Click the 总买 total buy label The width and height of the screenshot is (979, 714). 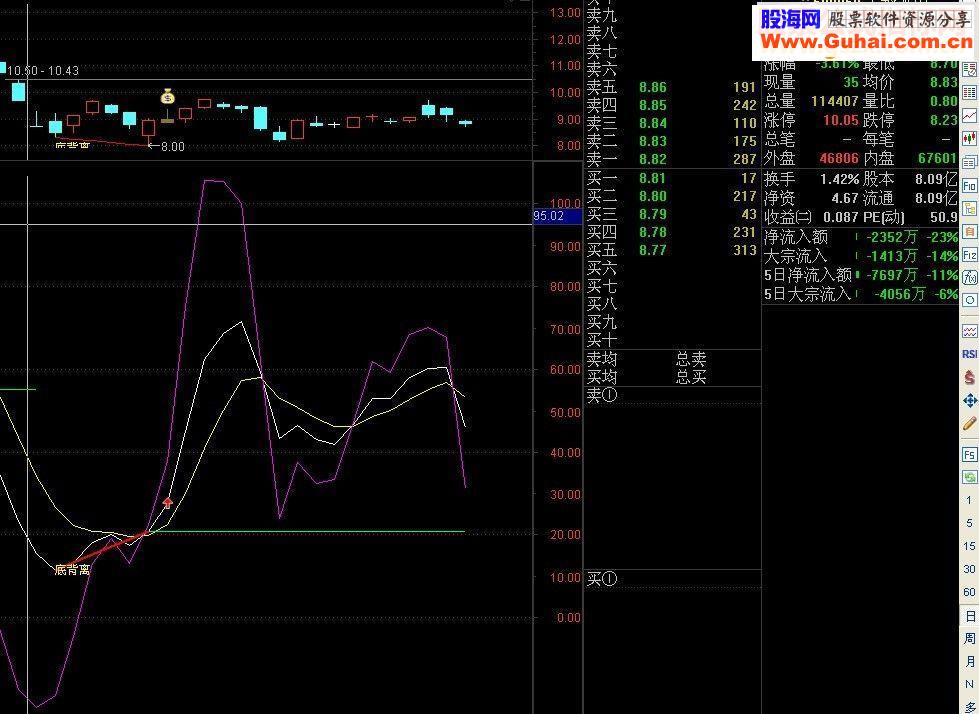click(x=691, y=377)
